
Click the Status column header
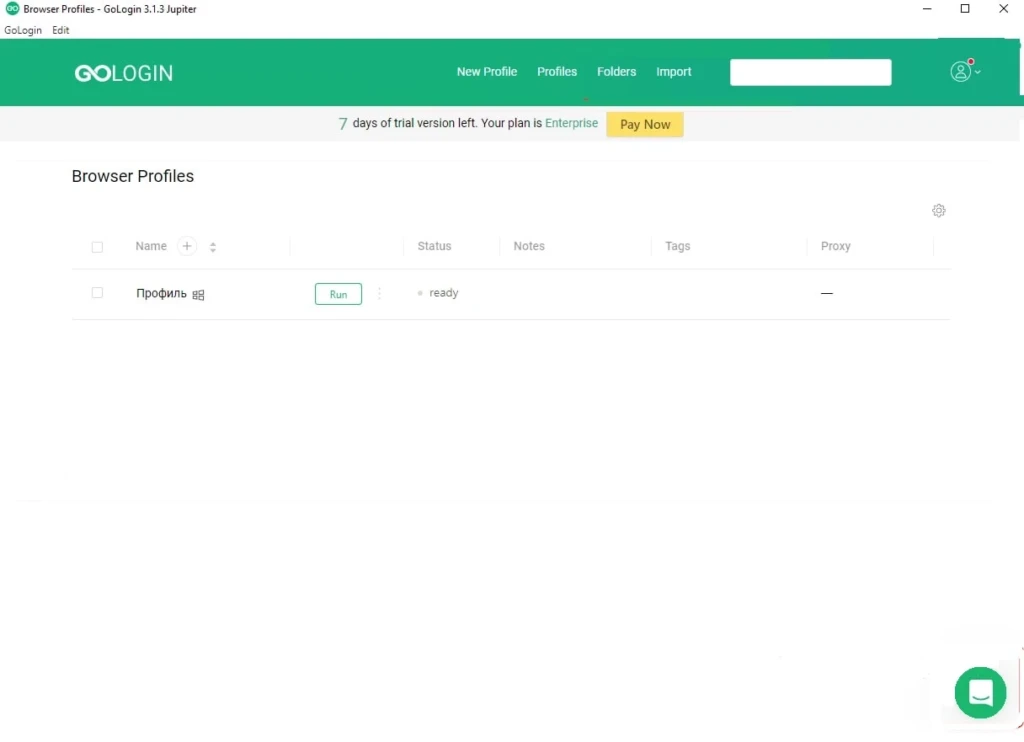pyautogui.click(x=434, y=246)
